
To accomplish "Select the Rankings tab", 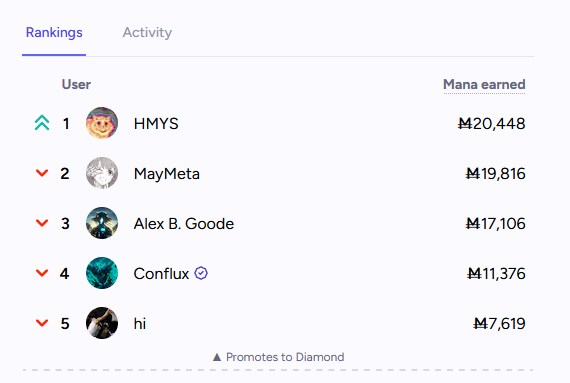I will pos(54,33).
